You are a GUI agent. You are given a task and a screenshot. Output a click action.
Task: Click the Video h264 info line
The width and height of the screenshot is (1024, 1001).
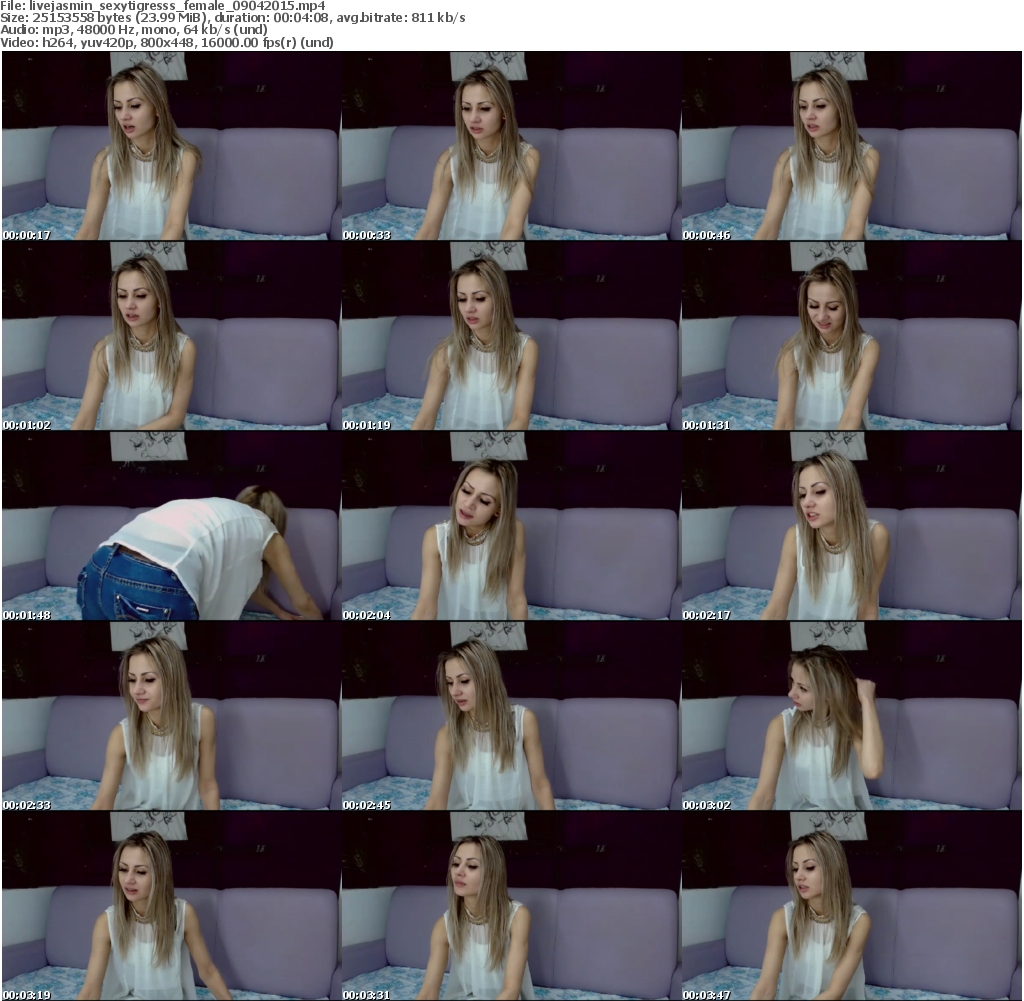167,42
